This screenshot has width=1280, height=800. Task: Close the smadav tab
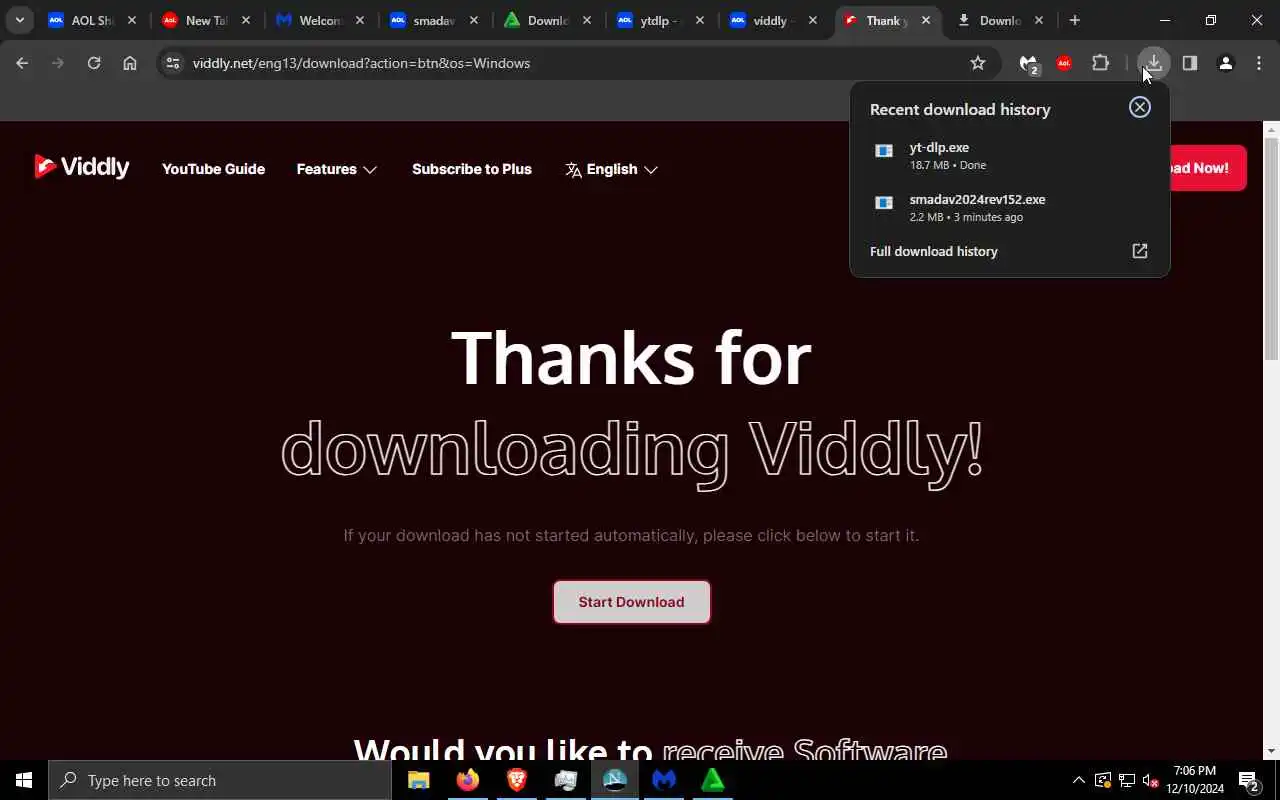point(473,20)
